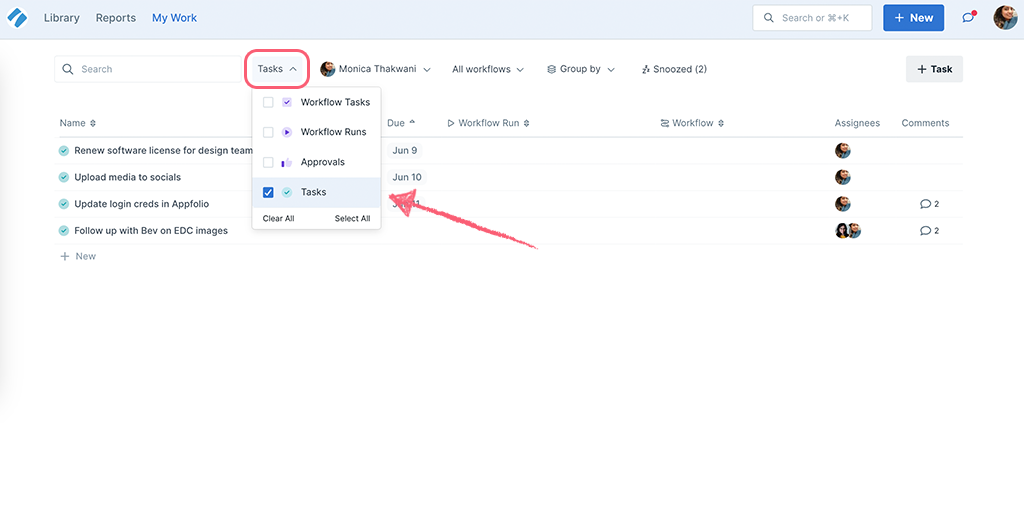Viewport: 1024px width, 512px height.
Task: Go to the Library tab
Action: (62, 18)
